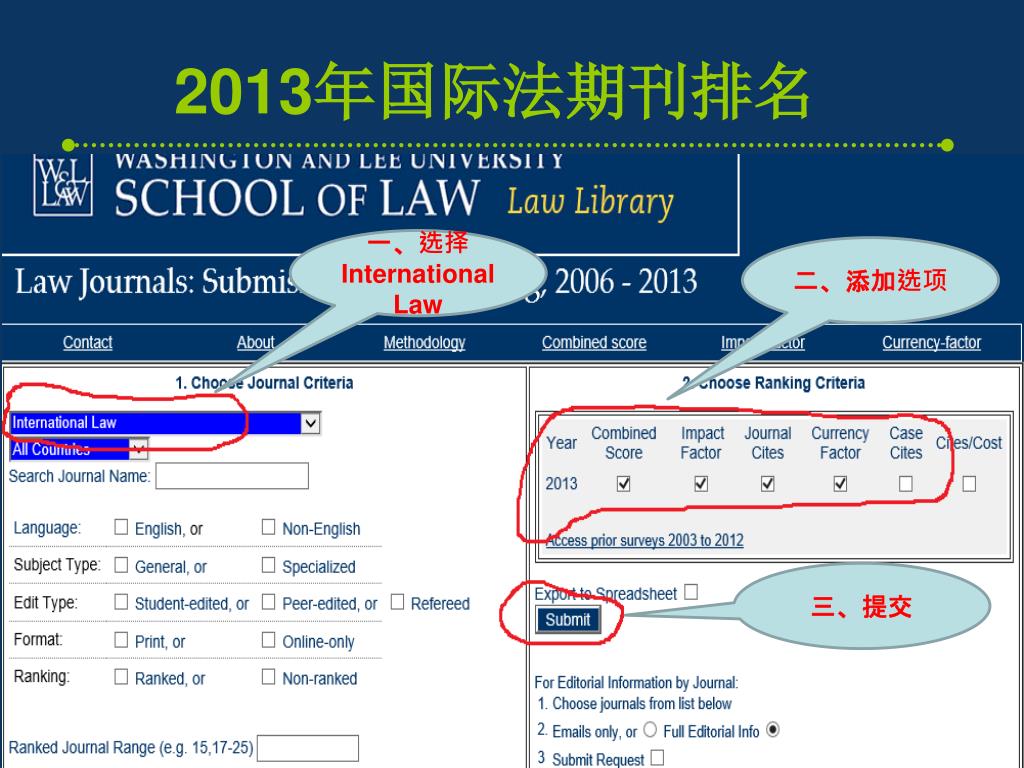Screen dimensions: 1024x768
Task: Click the Law Library title text
Action: tap(590, 202)
